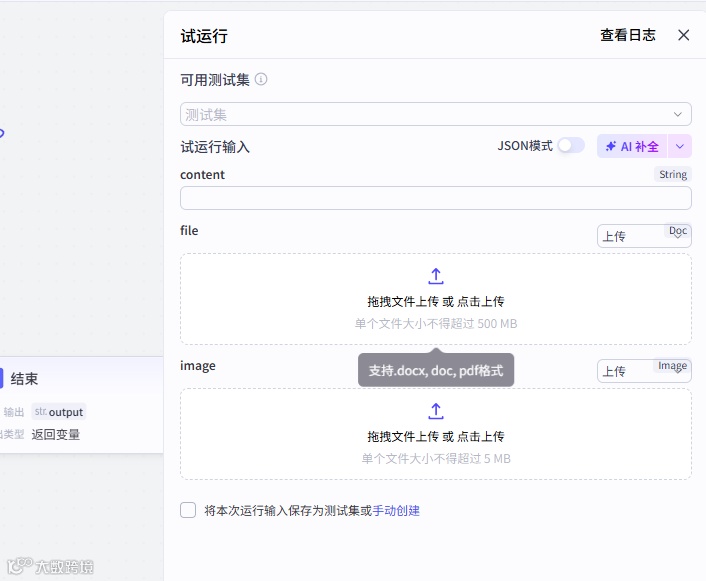Viewport: 706px width, 581px height.
Task: Click the AI 补全 button
Action: pyautogui.click(x=632, y=146)
